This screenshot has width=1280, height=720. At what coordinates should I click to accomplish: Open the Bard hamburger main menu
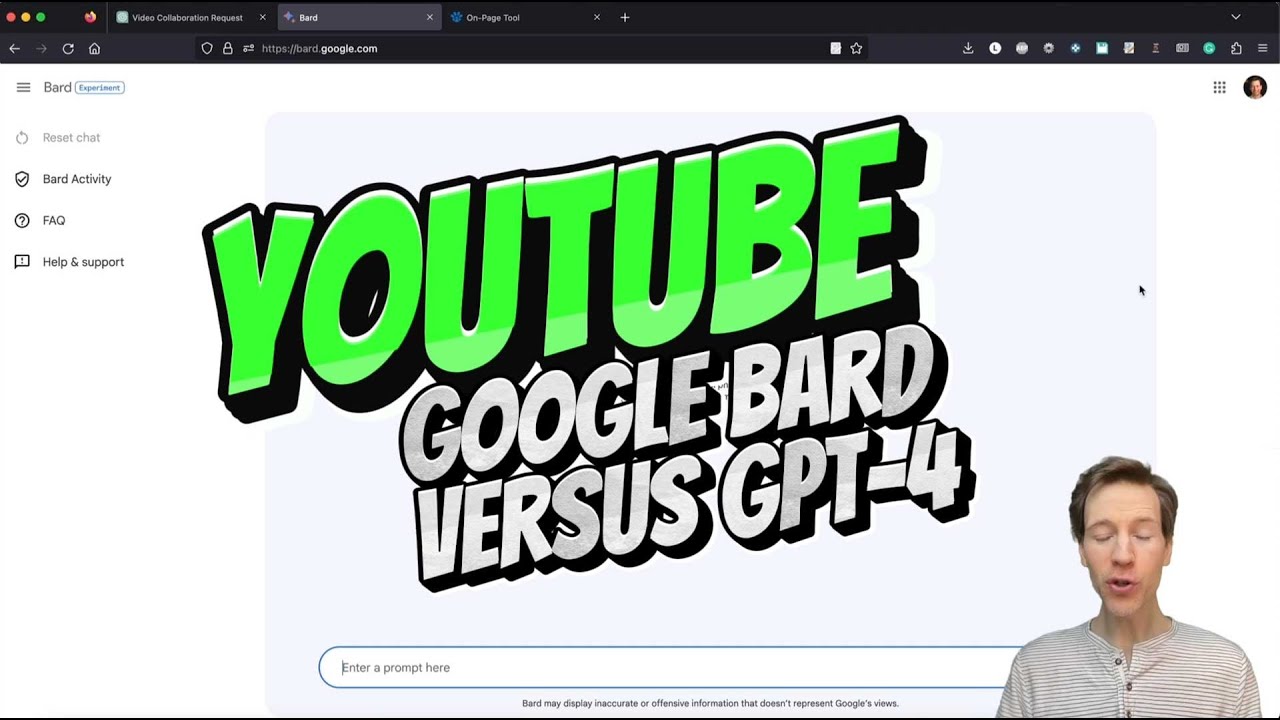click(x=23, y=88)
